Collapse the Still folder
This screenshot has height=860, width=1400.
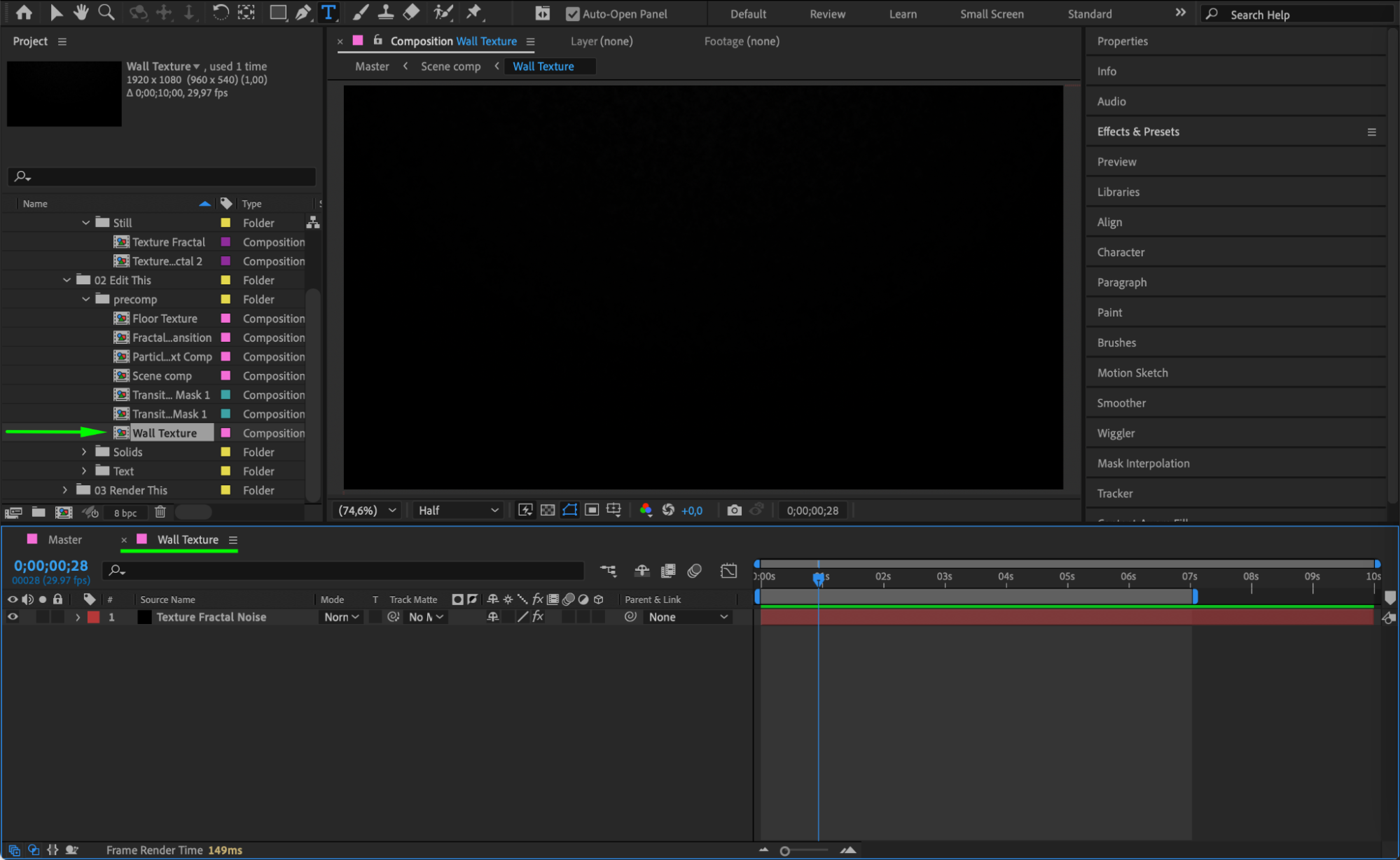(85, 223)
